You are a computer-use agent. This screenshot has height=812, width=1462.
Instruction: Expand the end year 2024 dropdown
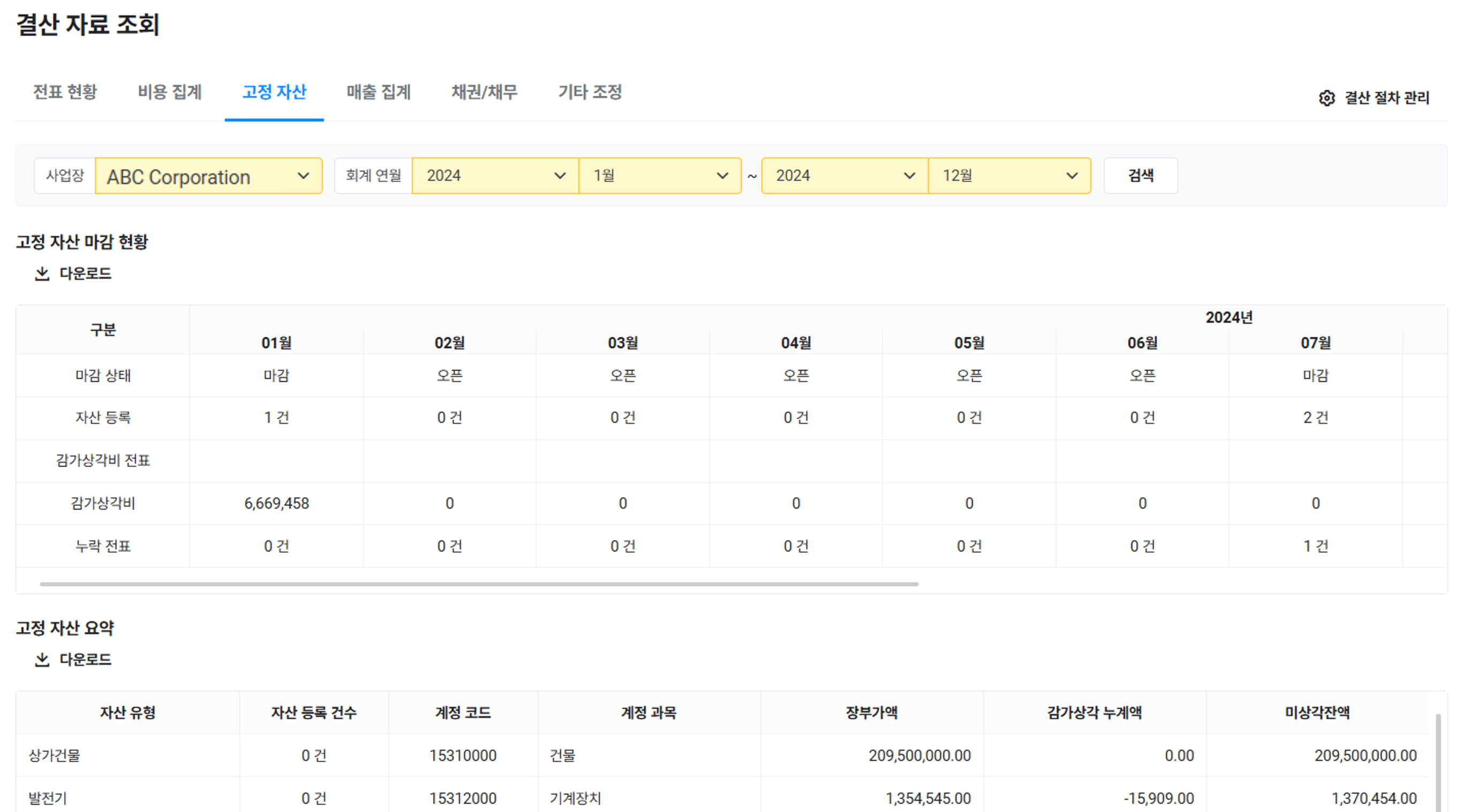[845, 176]
